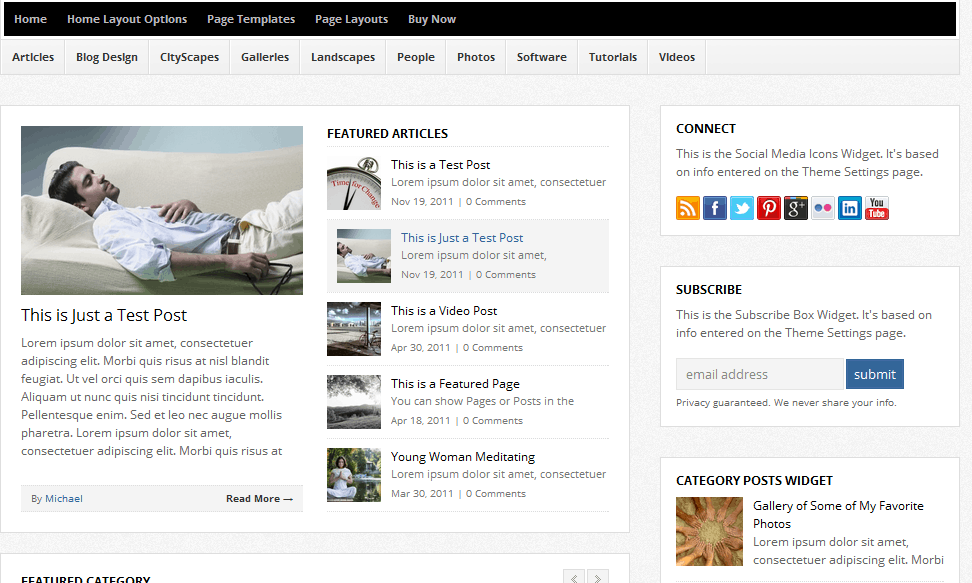972x583 pixels.
Task: Select the CityScapes category
Action: 190,57
